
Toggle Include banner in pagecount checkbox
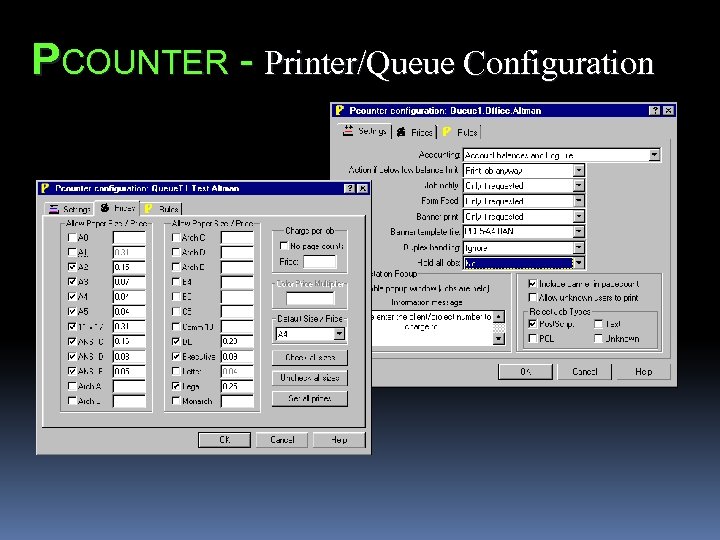(x=533, y=284)
